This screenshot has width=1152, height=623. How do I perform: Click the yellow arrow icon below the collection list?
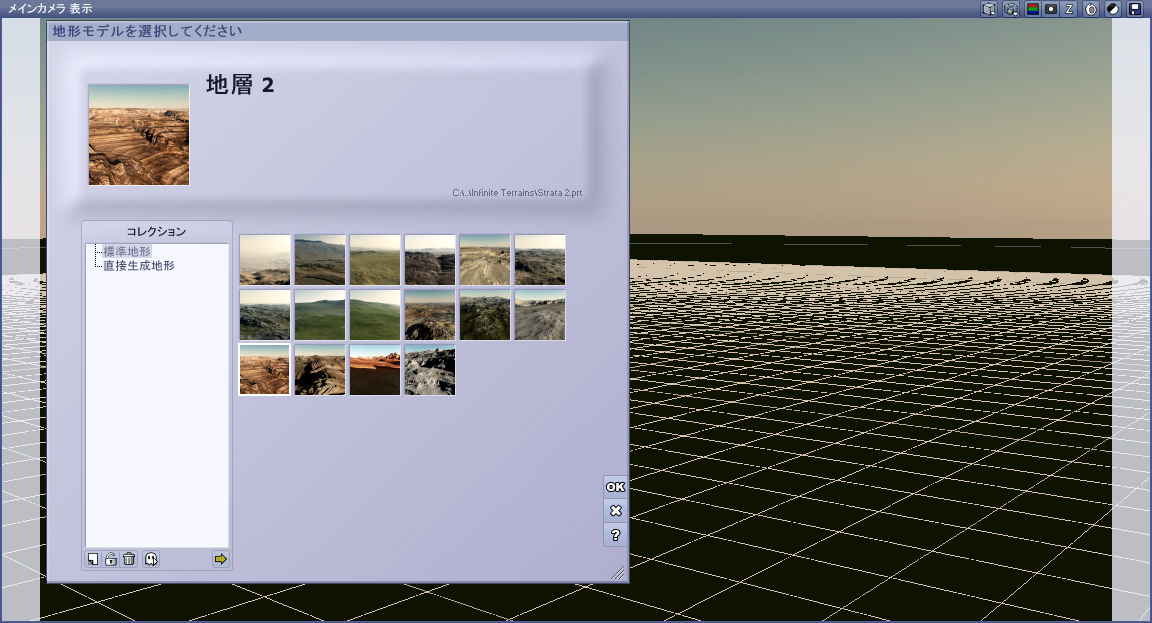click(220, 559)
